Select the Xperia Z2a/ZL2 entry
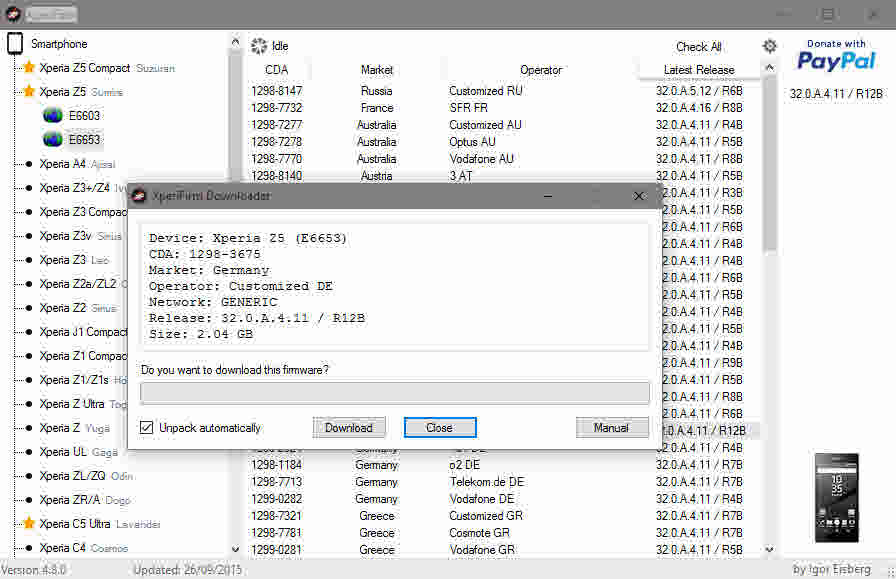Viewport: 896px width, 579px height. point(83,283)
